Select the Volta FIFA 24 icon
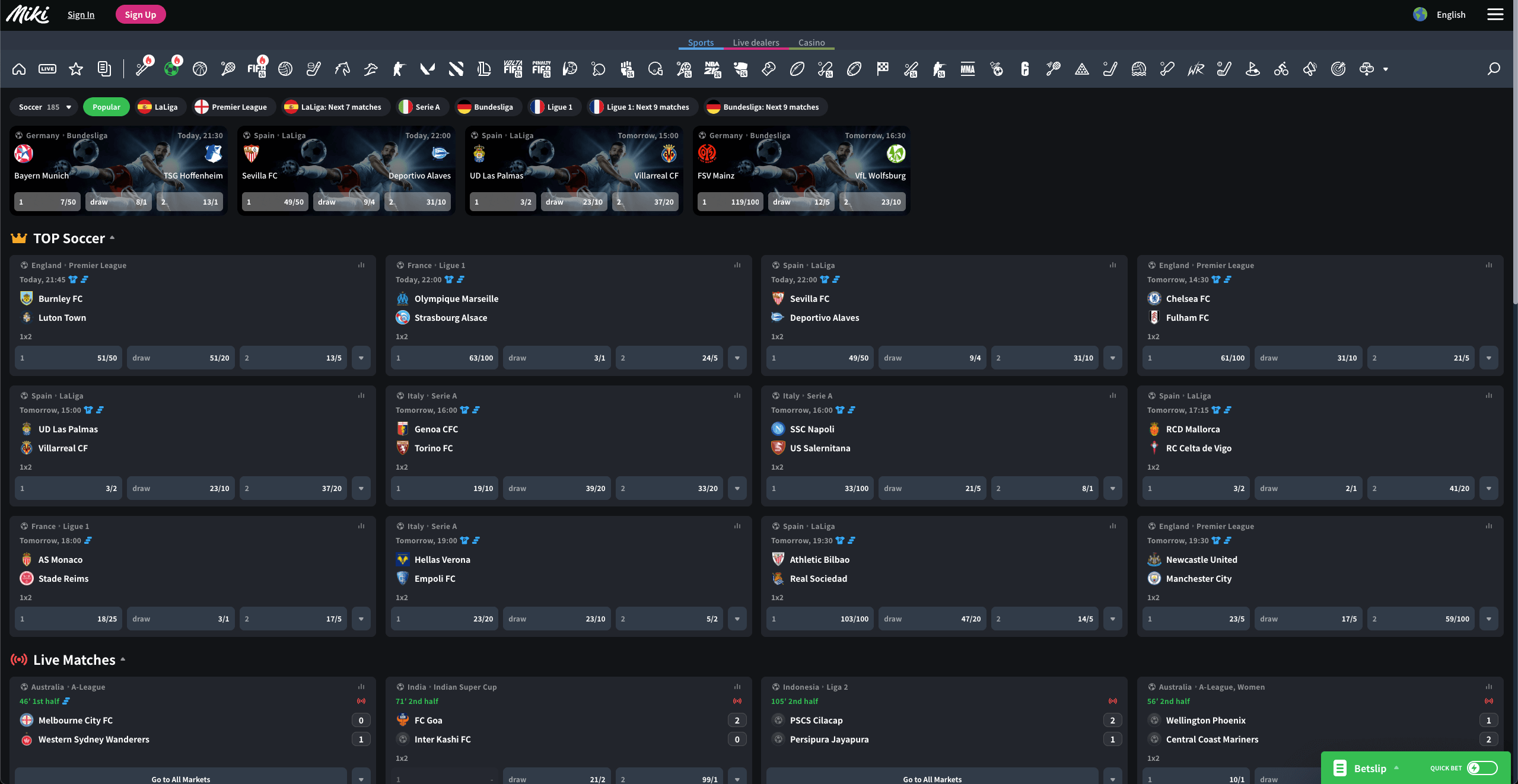 (513, 69)
